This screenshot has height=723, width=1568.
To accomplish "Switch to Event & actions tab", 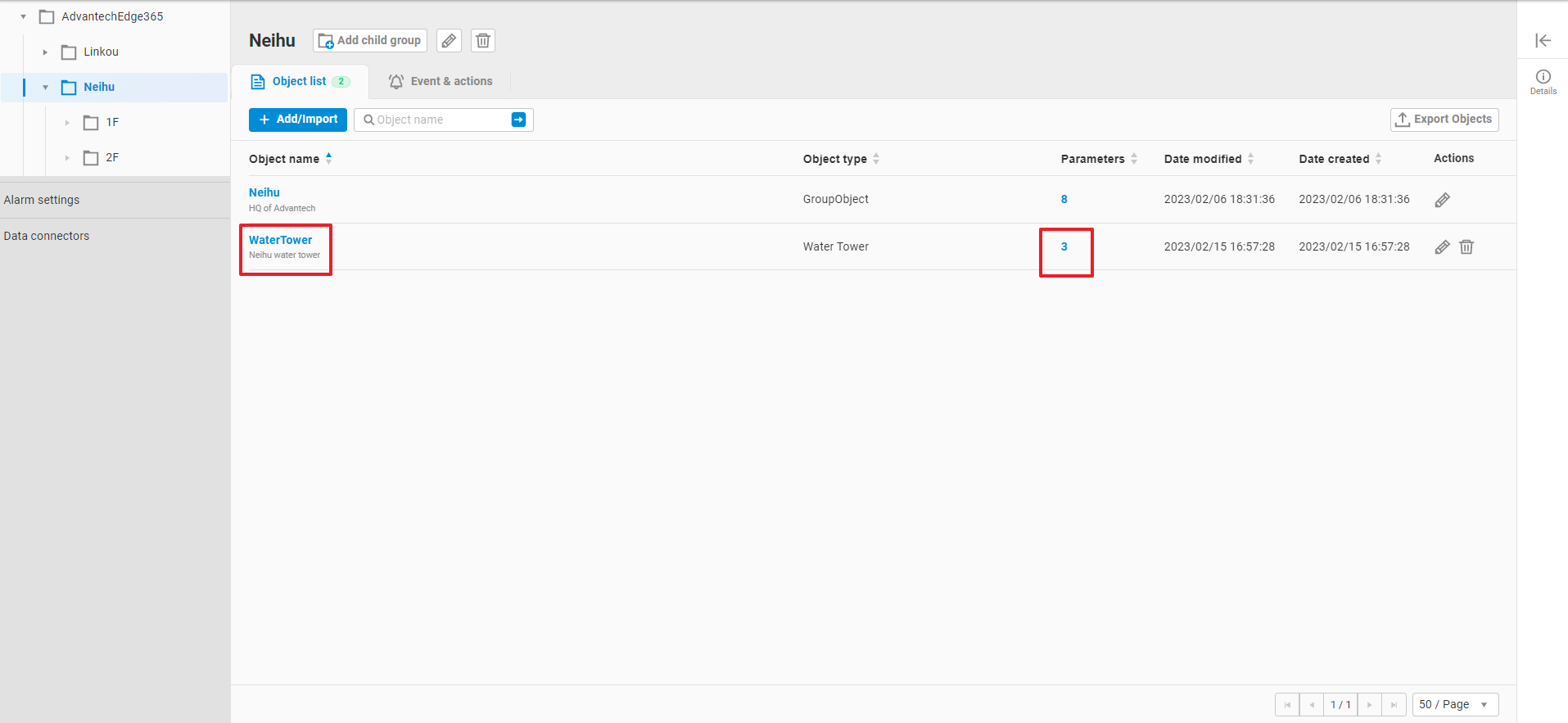I will pos(441,82).
